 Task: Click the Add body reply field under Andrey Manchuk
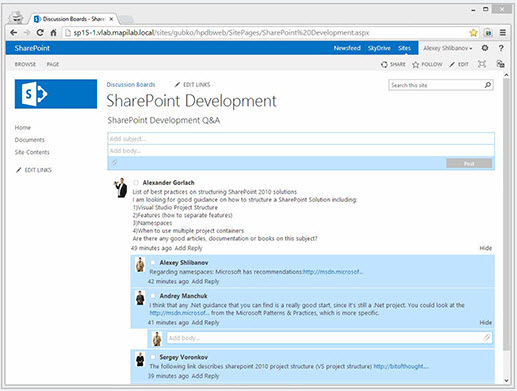pyautogui.click(x=329, y=338)
